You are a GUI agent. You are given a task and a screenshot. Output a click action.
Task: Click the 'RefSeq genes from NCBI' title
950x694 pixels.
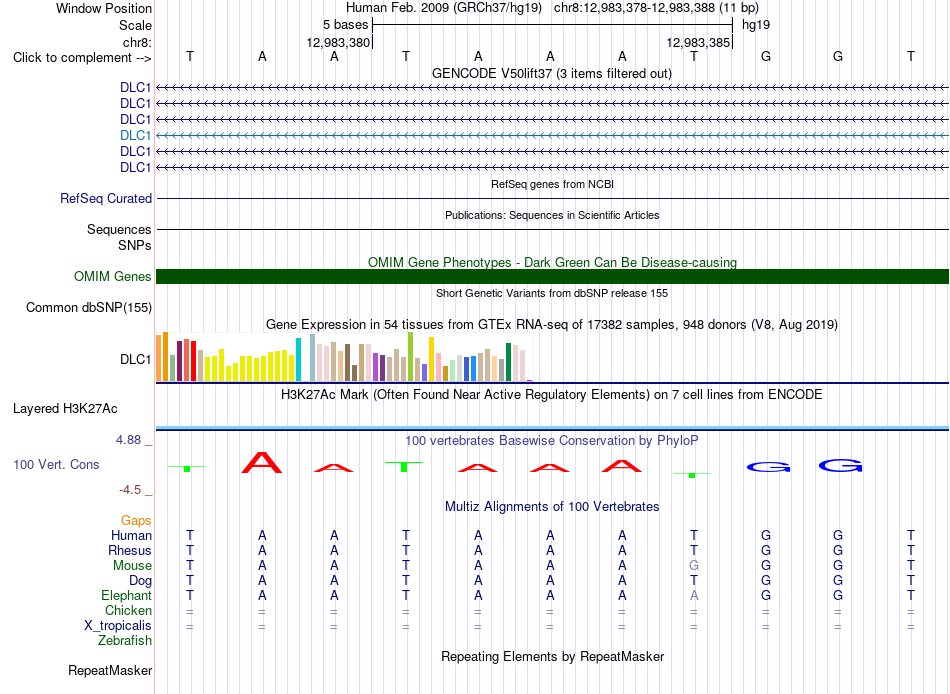[x=552, y=184]
